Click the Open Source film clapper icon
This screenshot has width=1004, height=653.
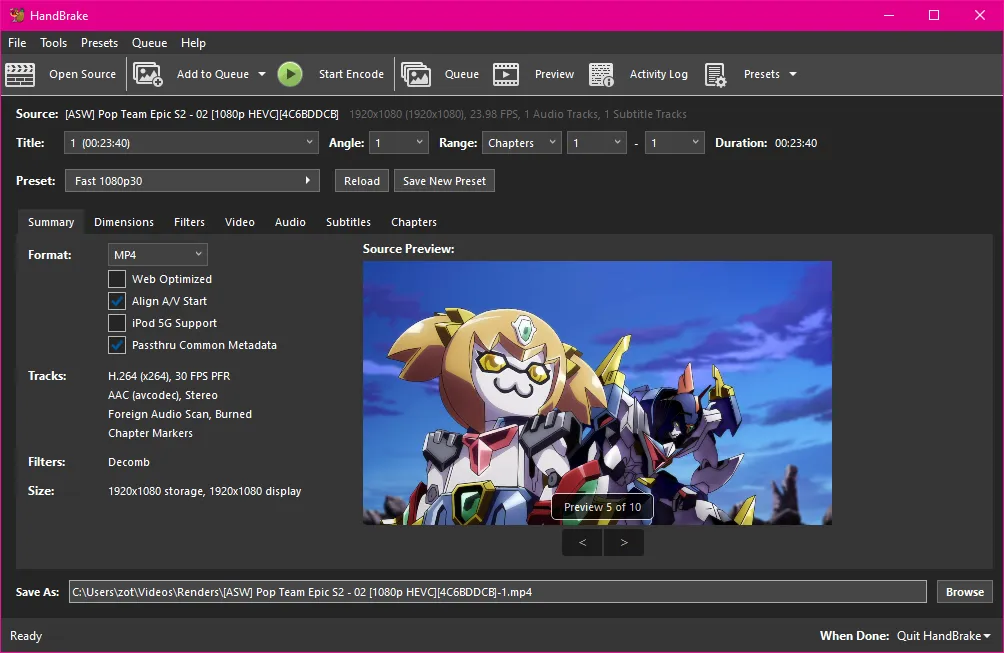(20, 74)
